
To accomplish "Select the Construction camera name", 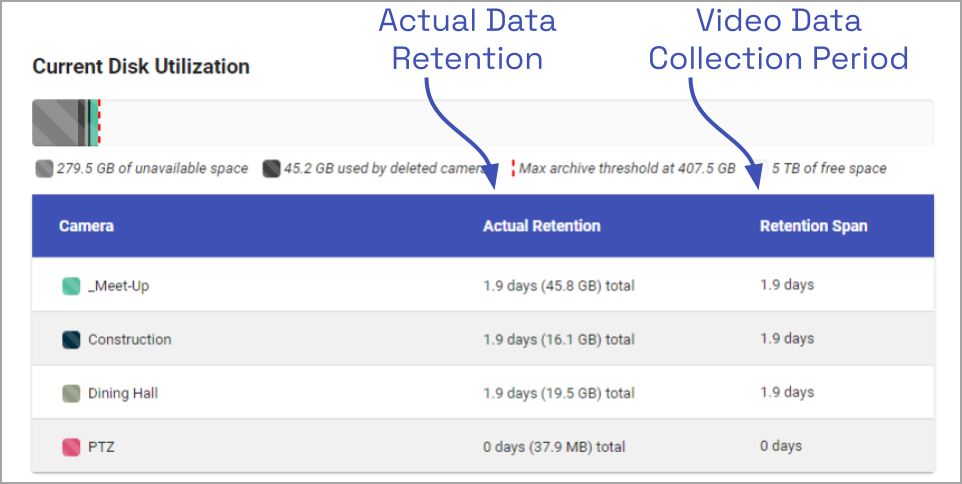I will coord(129,340).
